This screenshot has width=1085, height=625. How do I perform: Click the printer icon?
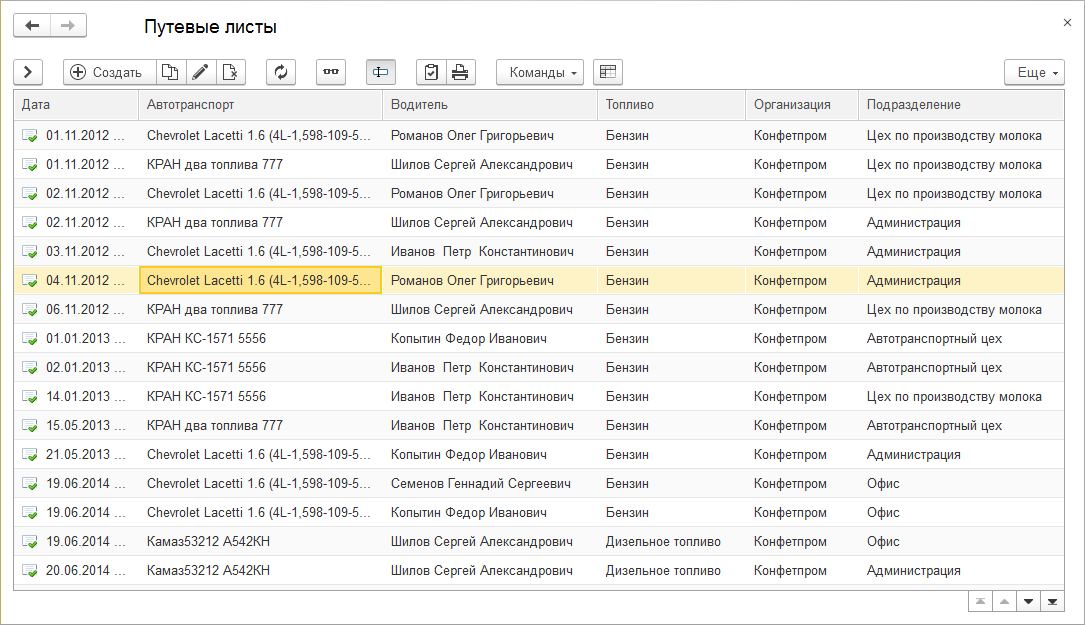point(460,72)
